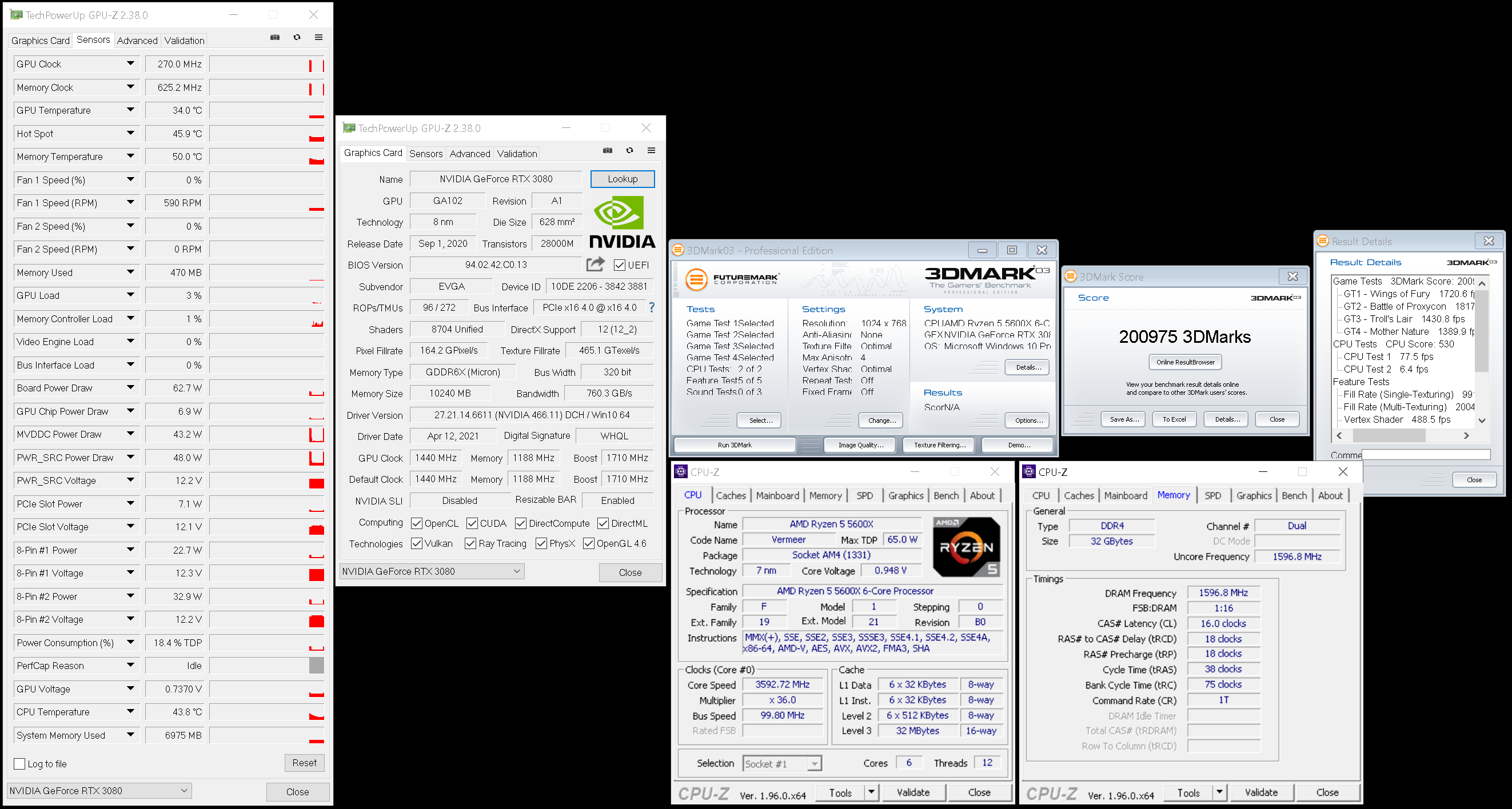Click the 3DMark Score window title icon
Image resolution: width=1512 pixels, height=809 pixels.
[x=1071, y=277]
